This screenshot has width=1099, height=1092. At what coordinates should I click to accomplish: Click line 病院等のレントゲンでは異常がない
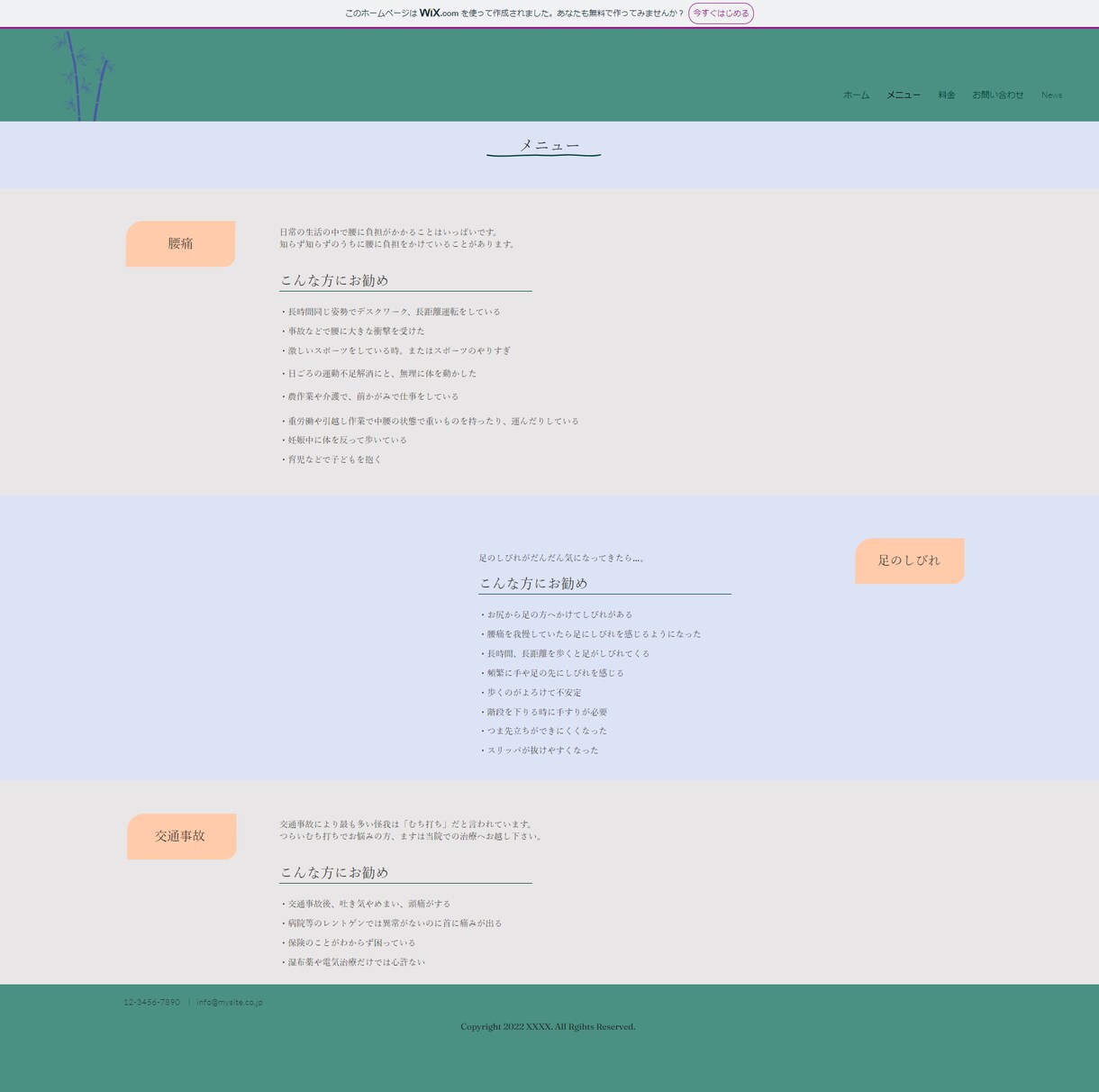coord(391,924)
